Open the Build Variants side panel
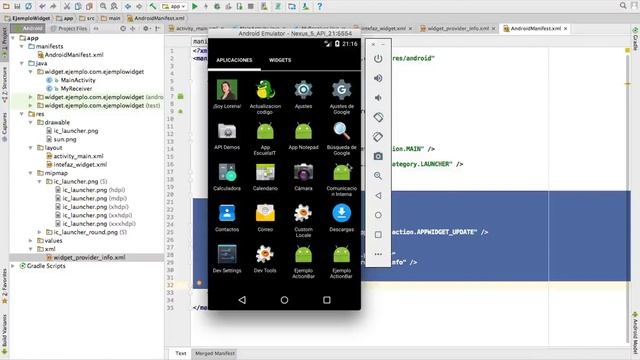The width and height of the screenshot is (640, 360). 4,333
